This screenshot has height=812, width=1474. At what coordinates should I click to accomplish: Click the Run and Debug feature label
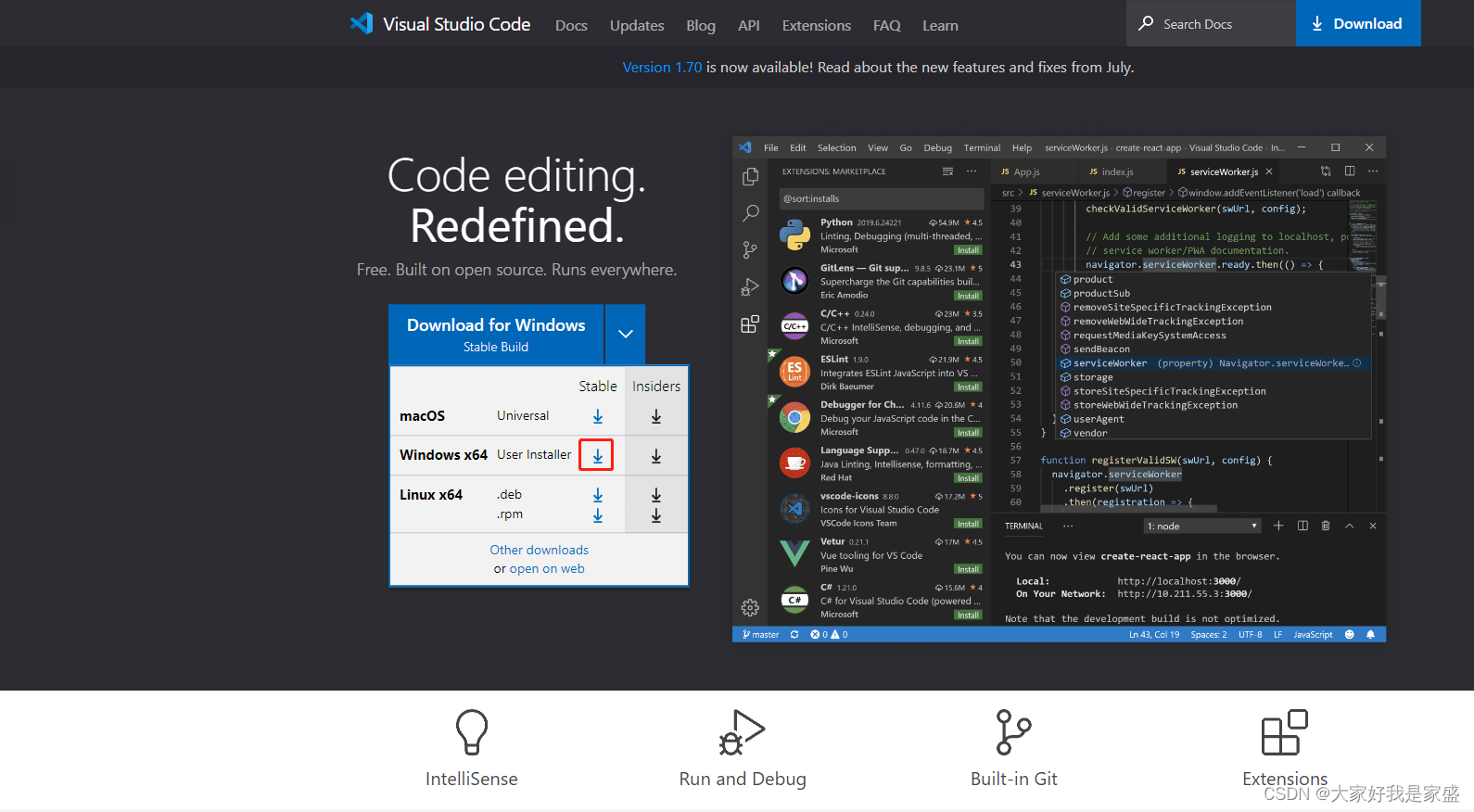point(743,779)
